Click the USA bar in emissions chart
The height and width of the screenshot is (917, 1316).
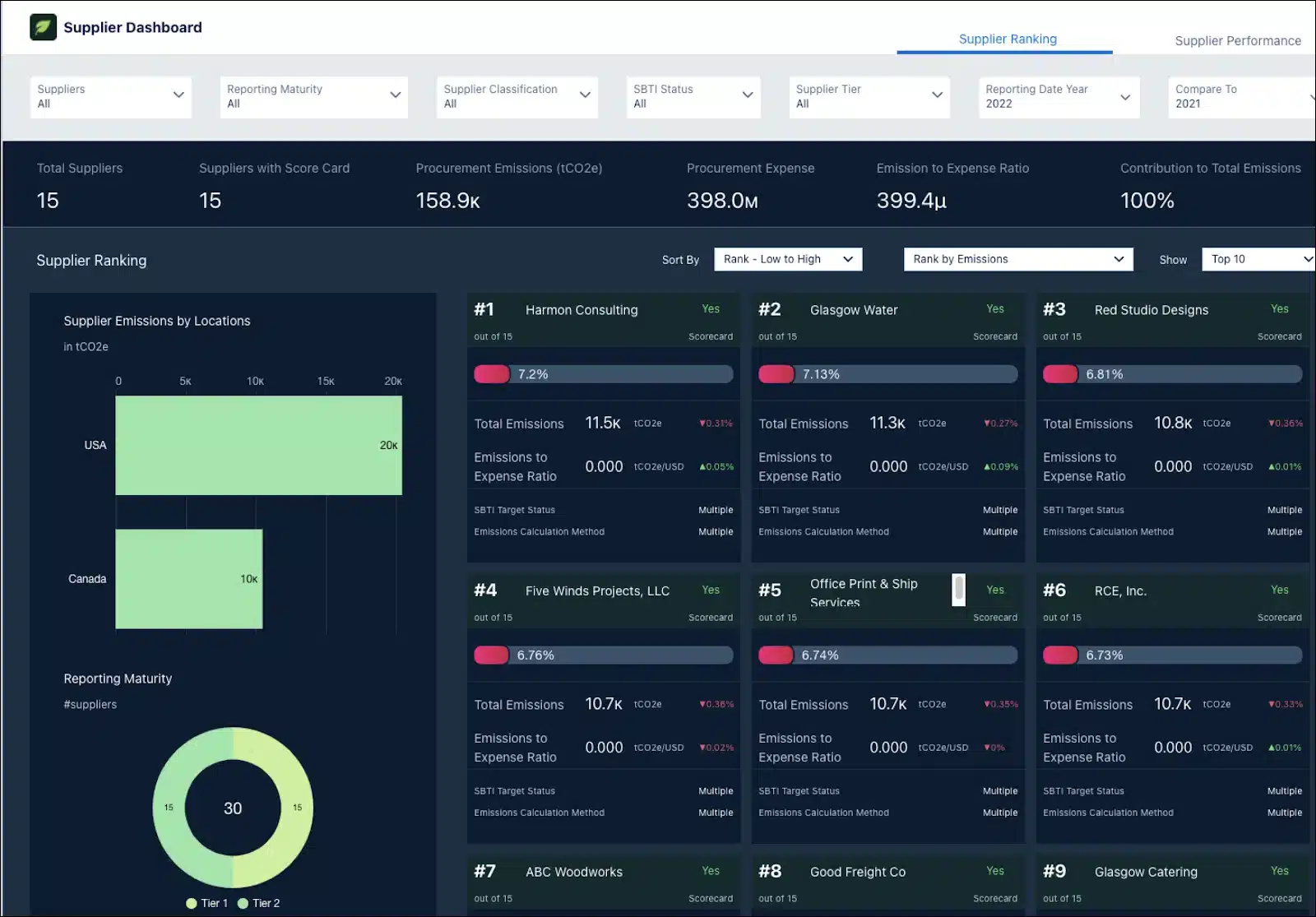pyautogui.click(x=258, y=445)
